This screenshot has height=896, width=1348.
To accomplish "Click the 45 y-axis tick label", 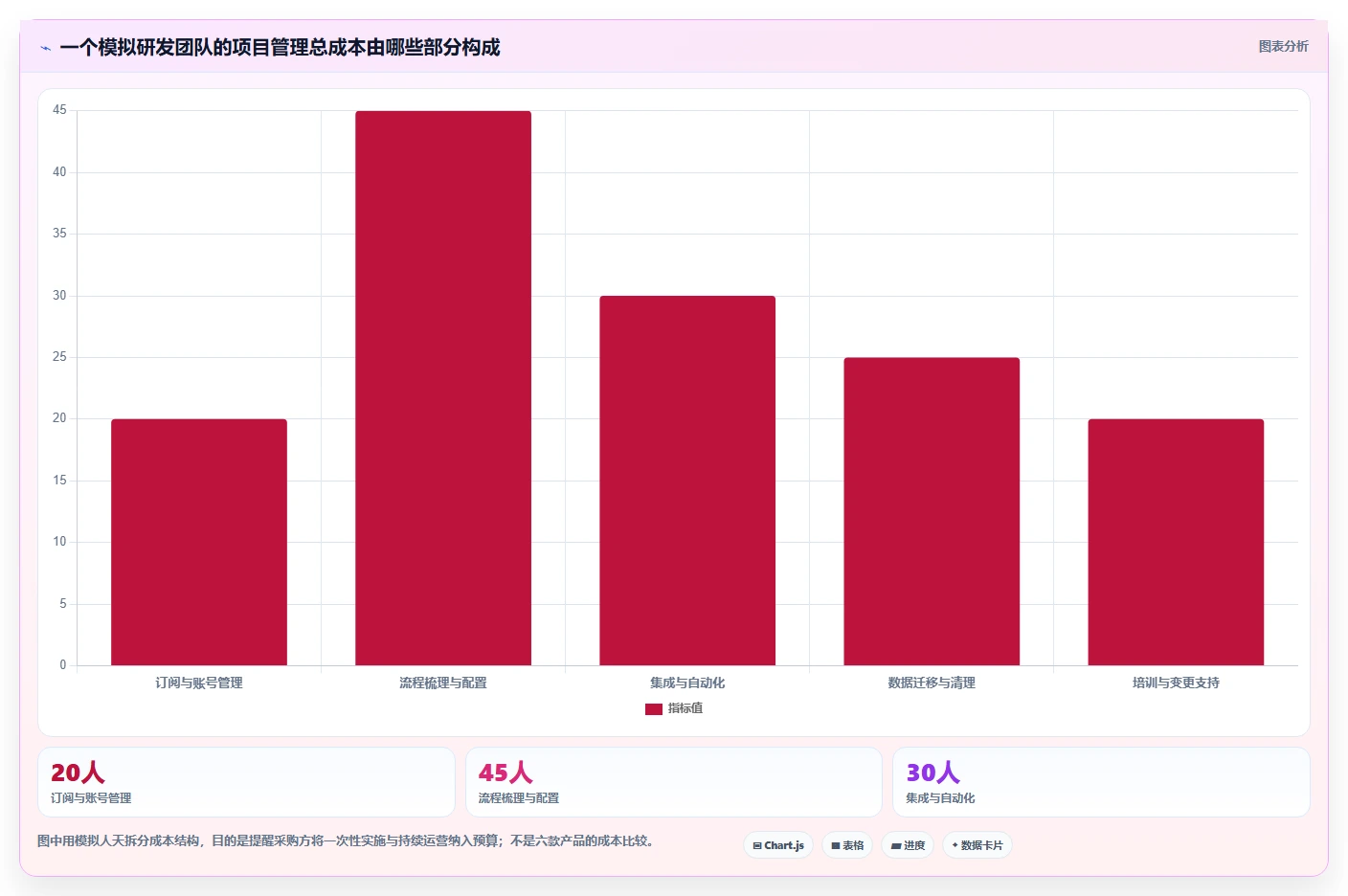I will 59,110.
